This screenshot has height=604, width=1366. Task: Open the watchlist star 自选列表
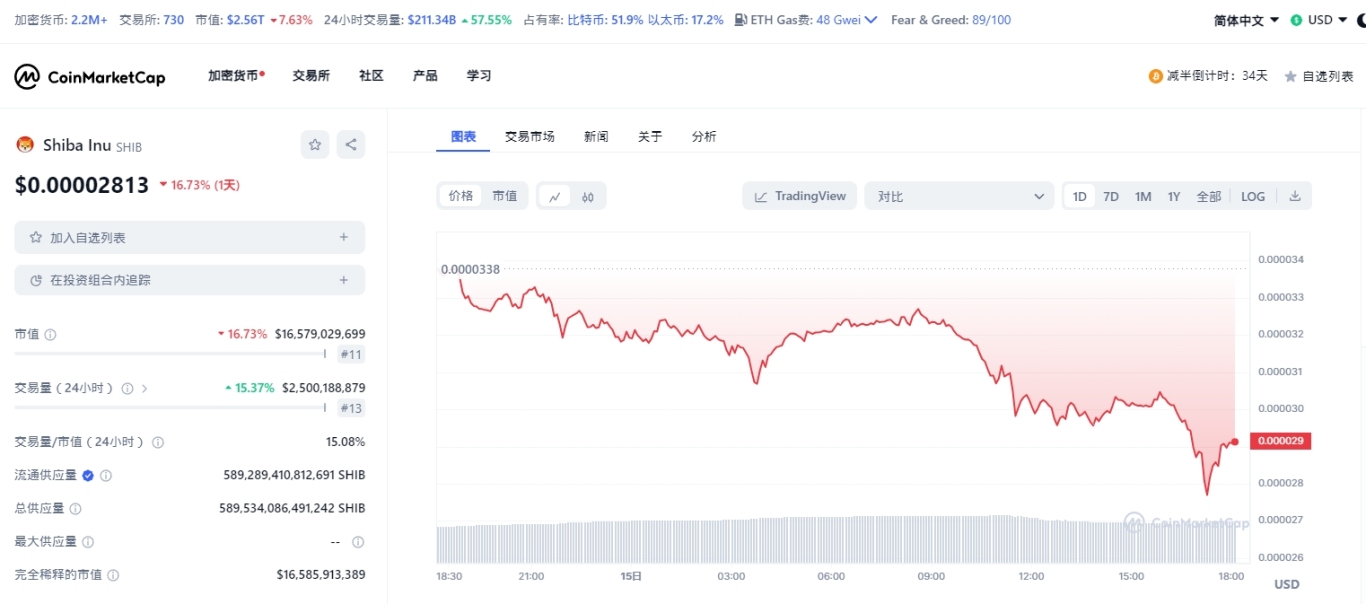[x=1319, y=76]
